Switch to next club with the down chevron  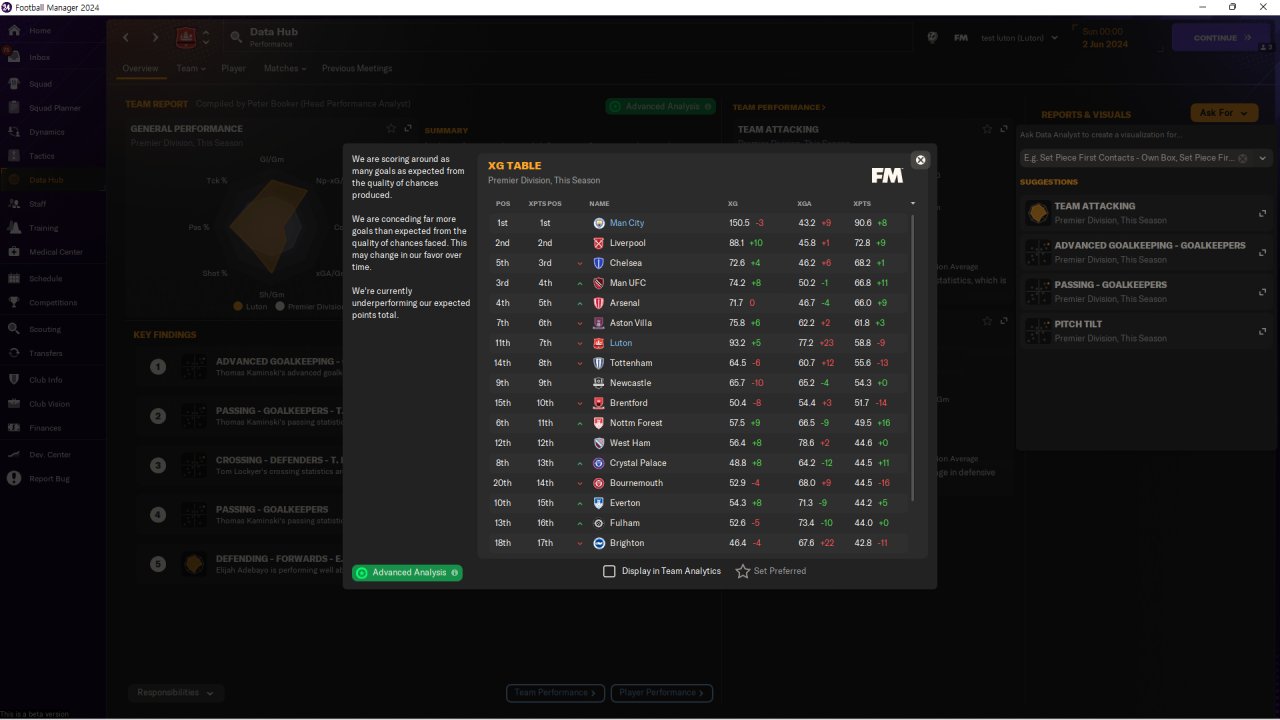[206, 44]
